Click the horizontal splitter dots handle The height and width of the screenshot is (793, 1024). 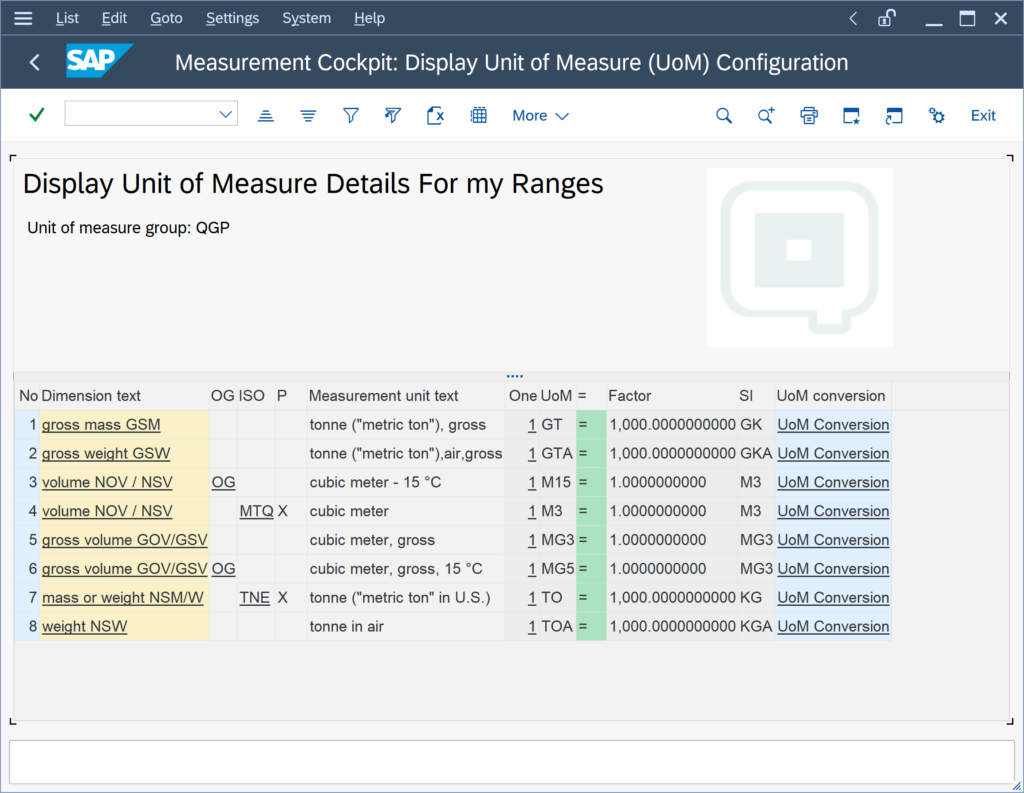click(x=515, y=376)
